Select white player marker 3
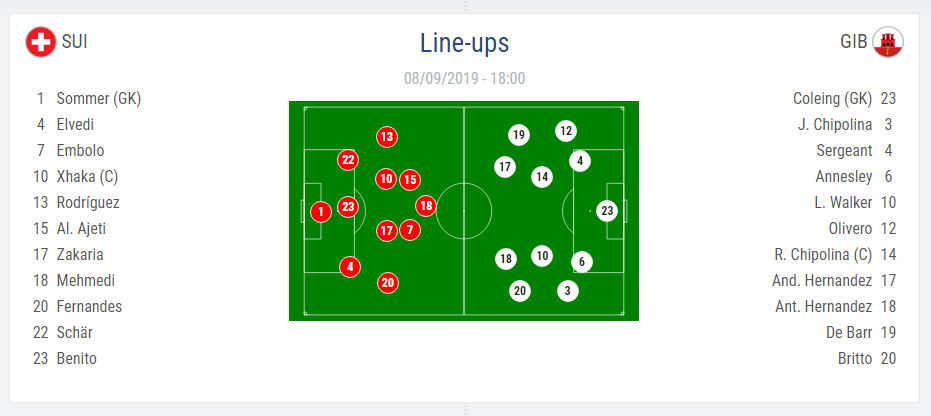The image size is (931, 416). [x=568, y=291]
